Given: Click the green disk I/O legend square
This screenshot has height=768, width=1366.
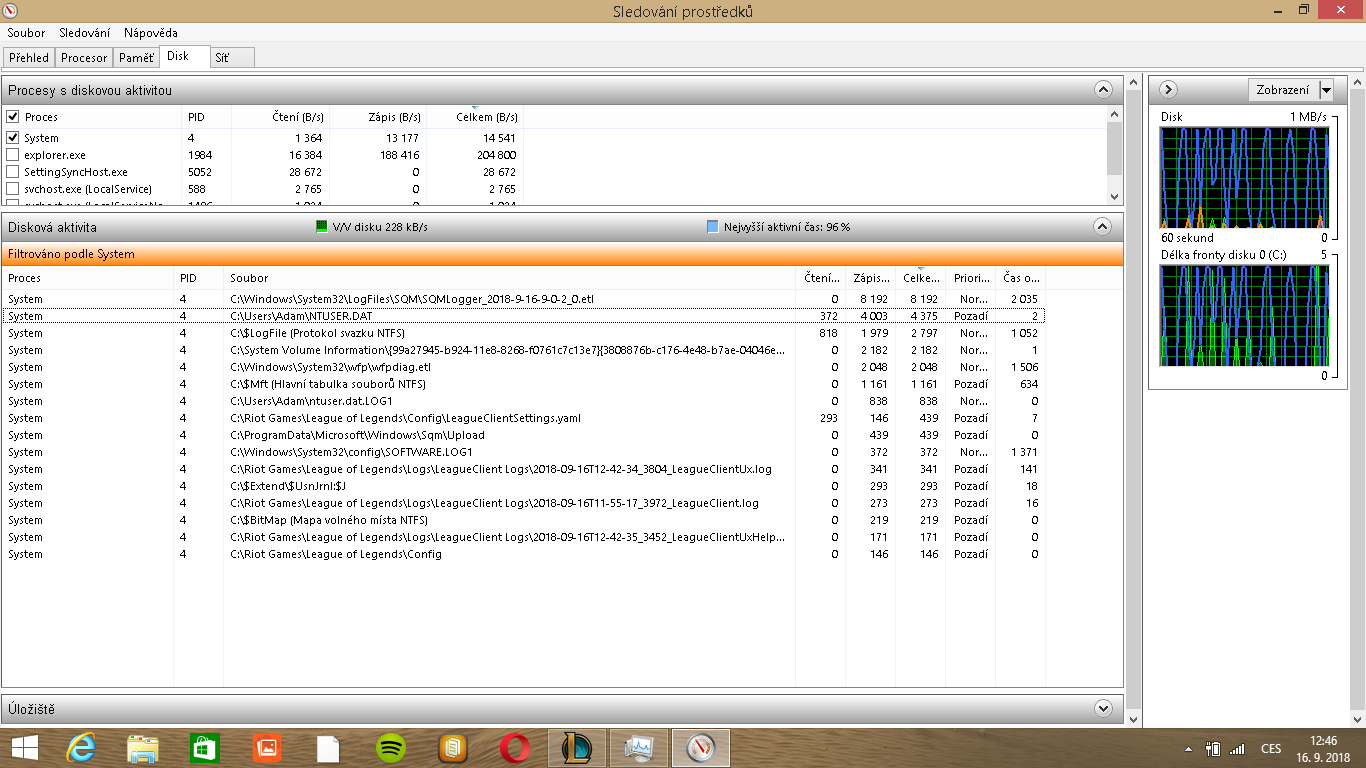Looking at the screenshot, I should pos(322,227).
